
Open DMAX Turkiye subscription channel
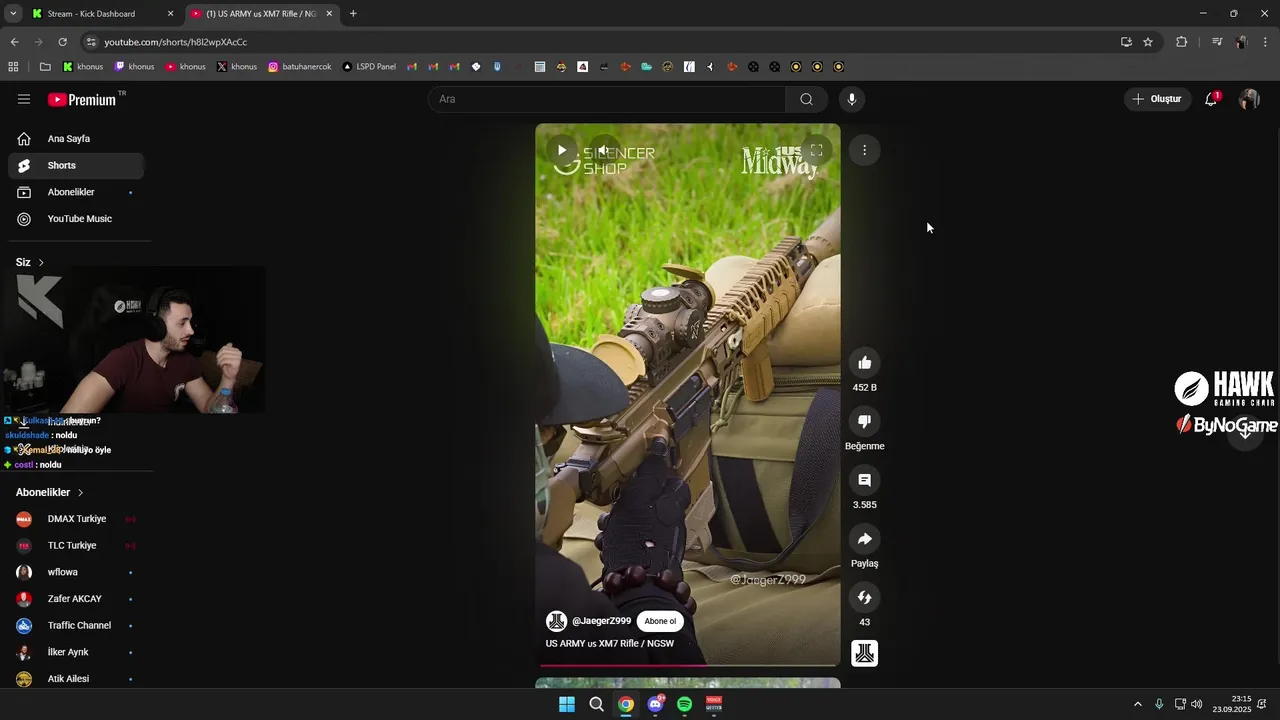[x=76, y=519]
